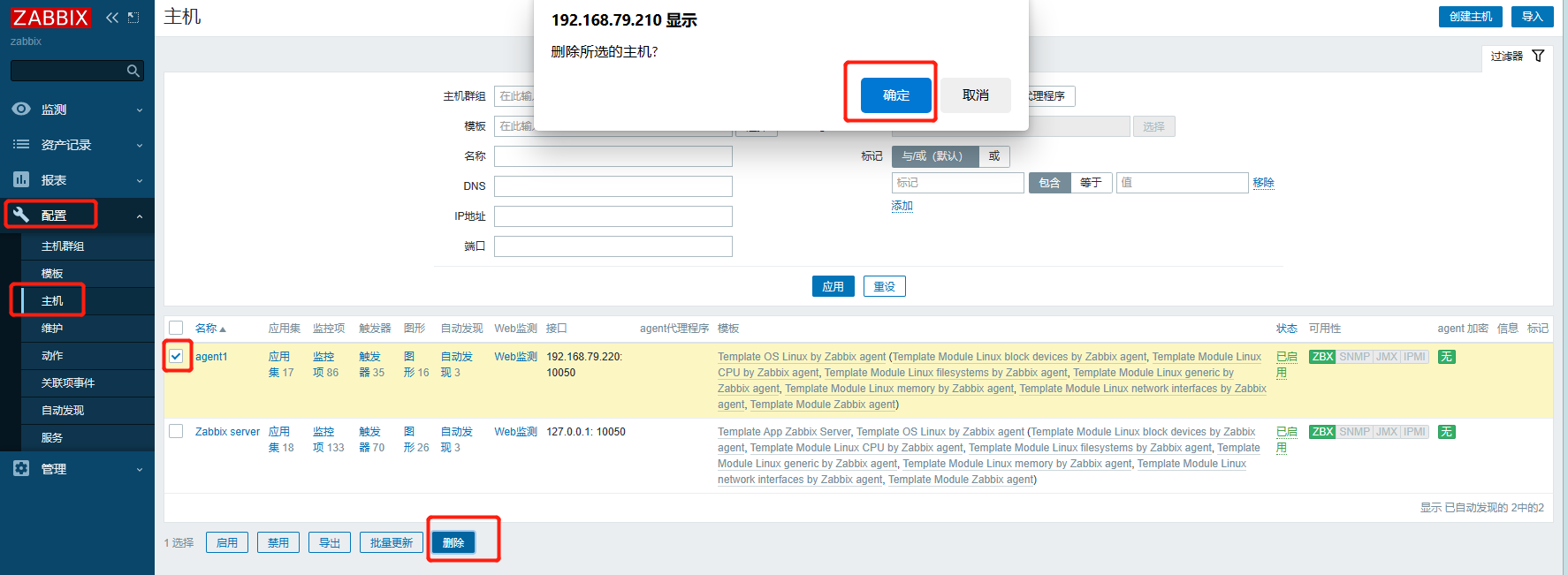Click the 启用 button

click(227, 542)
